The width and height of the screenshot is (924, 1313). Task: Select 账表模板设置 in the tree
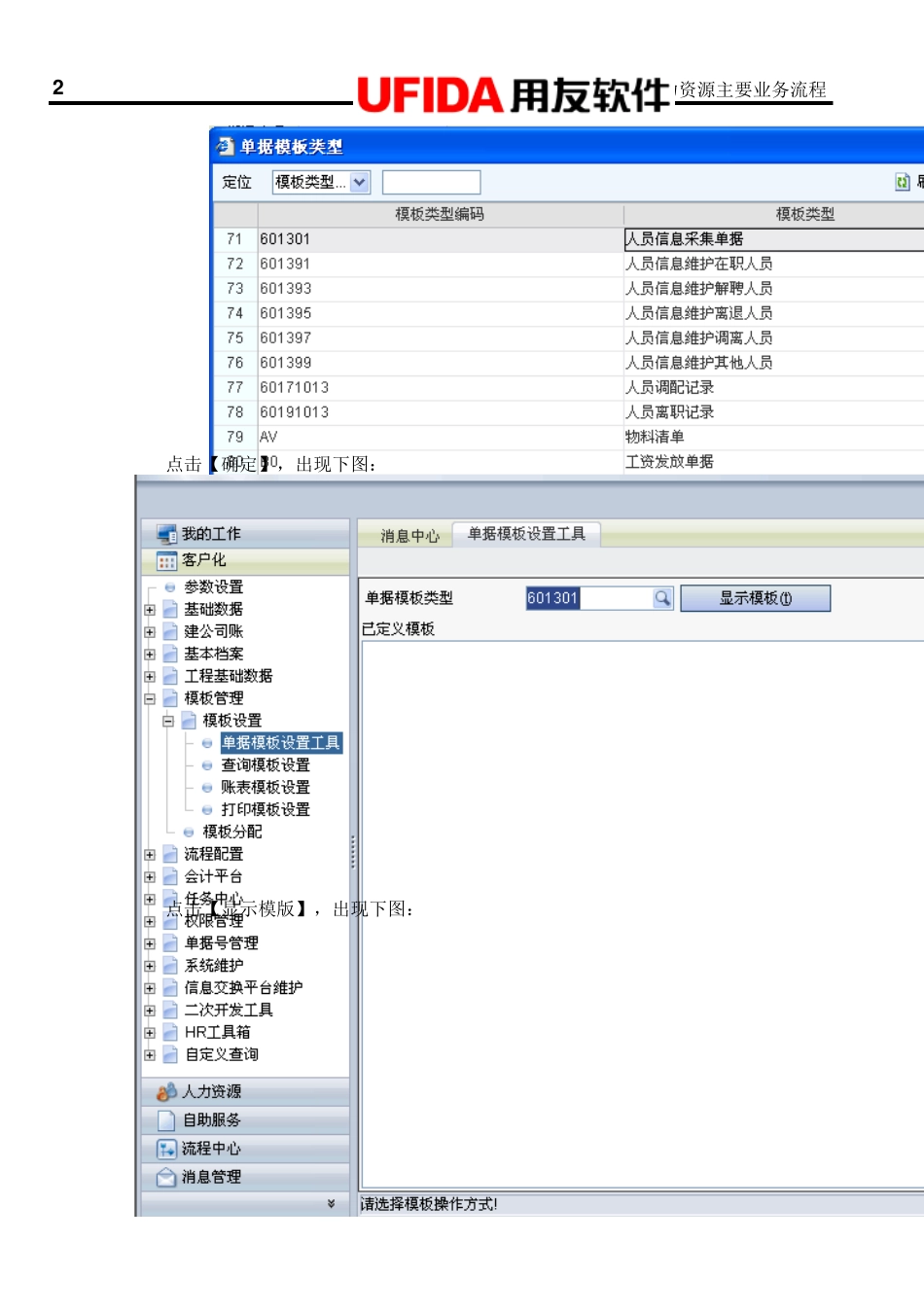[266, 788]
